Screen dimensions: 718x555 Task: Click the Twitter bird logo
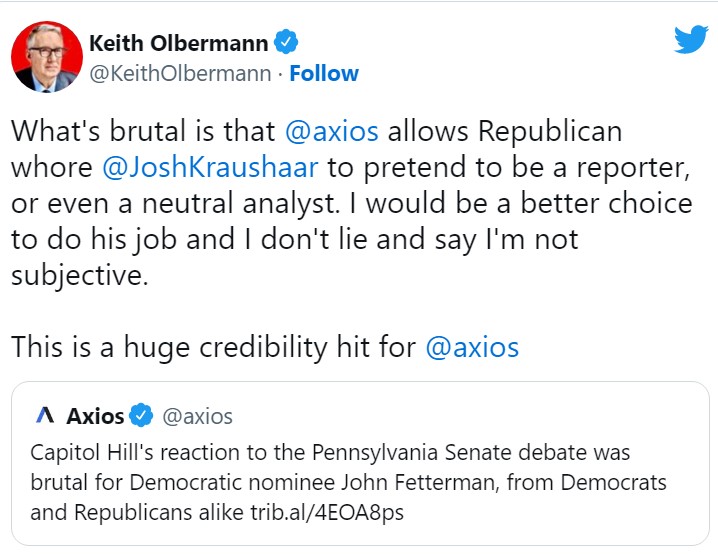point(691,39)
